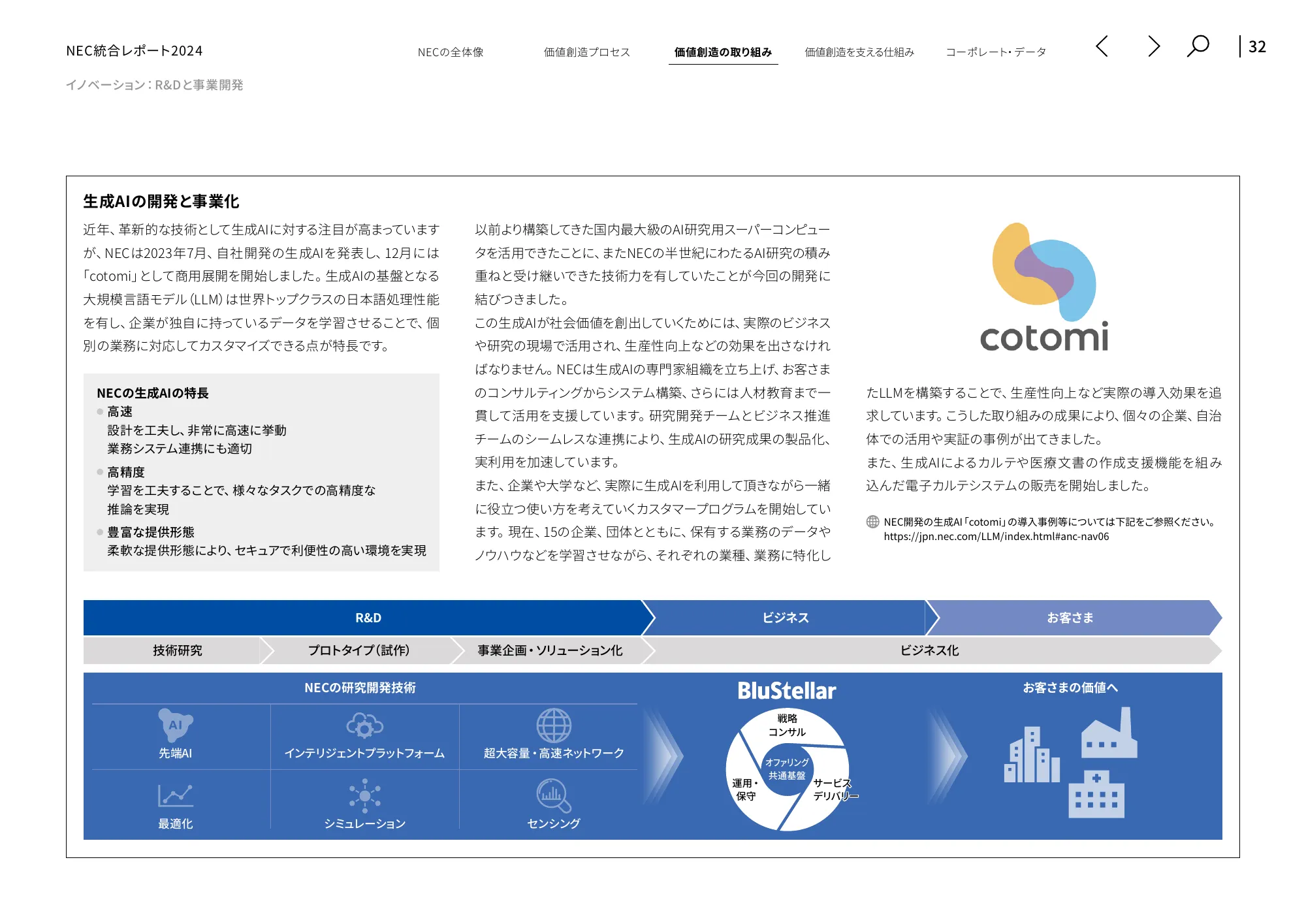Open the cotomi LLM URL link
This screenshot has height=924, width=1306.
pyautogui.click(x=996, y=537)
